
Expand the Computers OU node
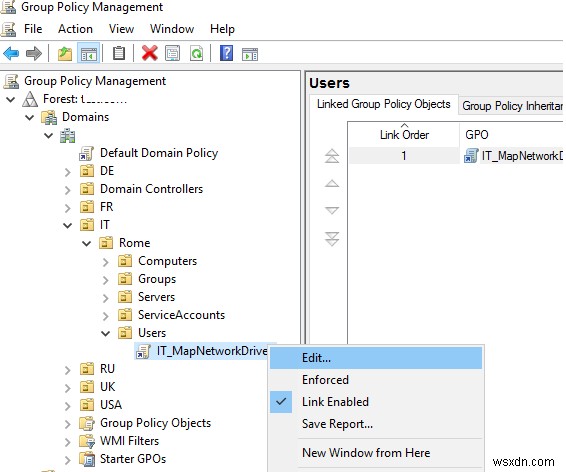(x=105, y=261)
